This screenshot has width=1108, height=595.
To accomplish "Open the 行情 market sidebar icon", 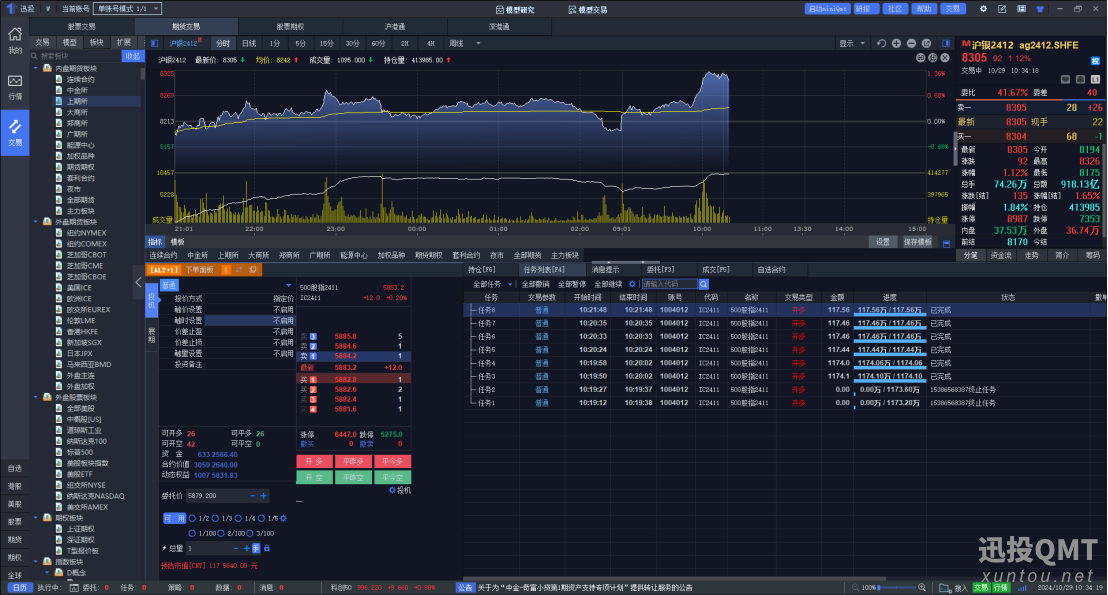I will (x=15, y=87).
